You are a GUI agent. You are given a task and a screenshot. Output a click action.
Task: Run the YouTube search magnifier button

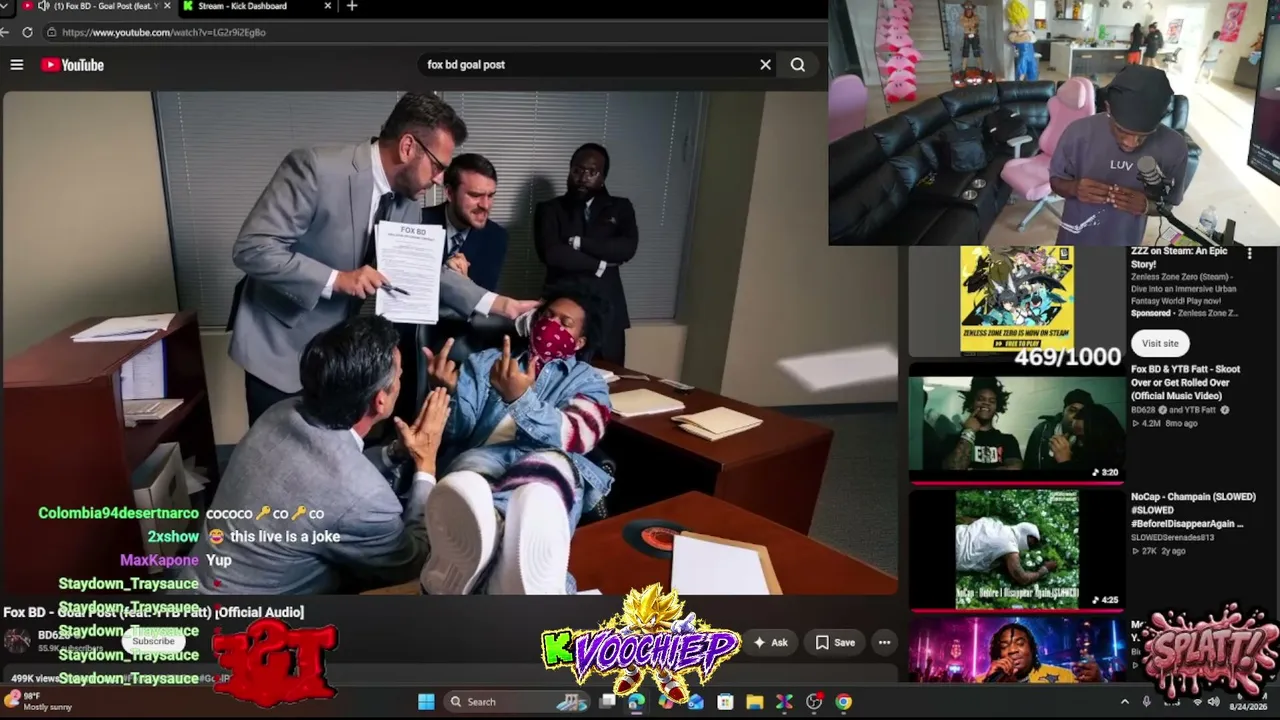(798, 65)
